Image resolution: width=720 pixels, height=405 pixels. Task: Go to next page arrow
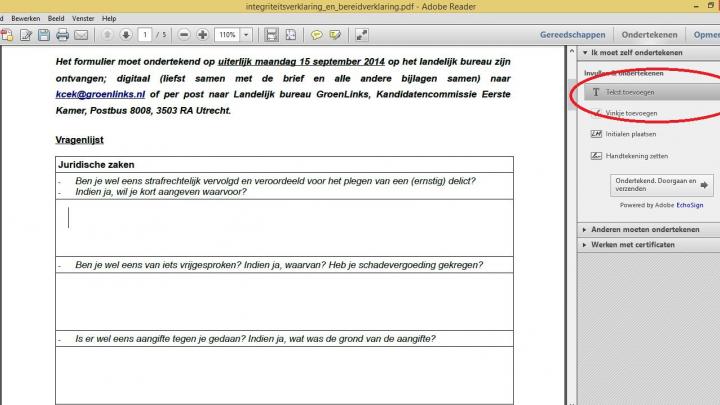126,35
